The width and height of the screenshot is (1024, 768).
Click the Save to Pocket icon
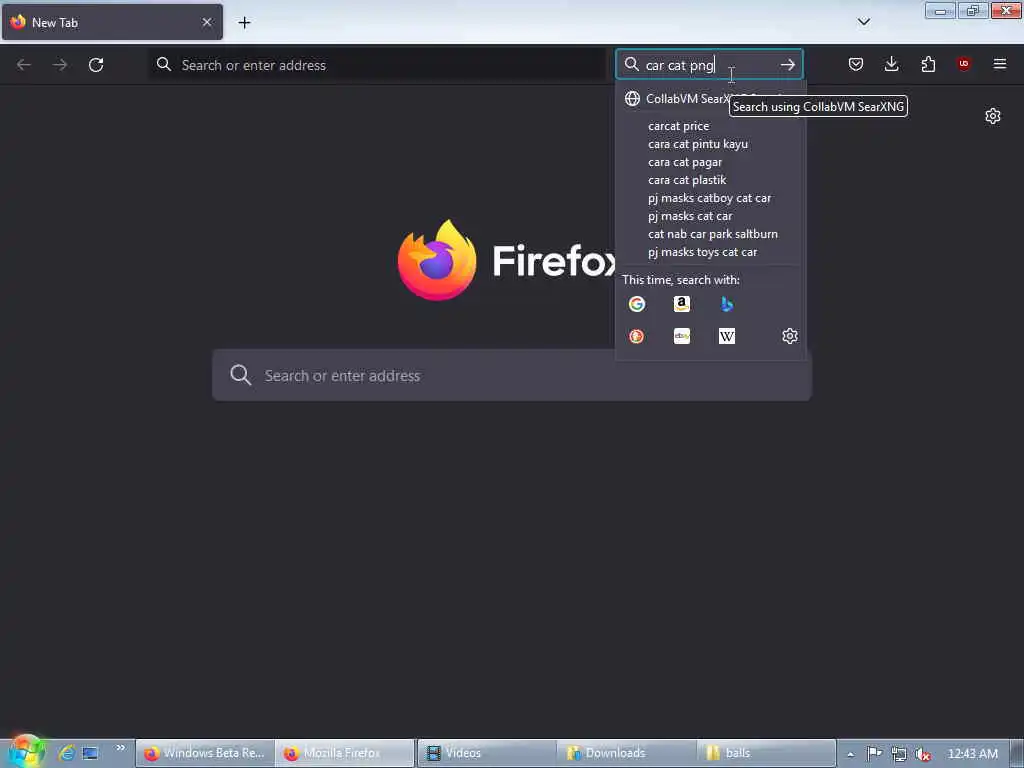tap(856, 64)
